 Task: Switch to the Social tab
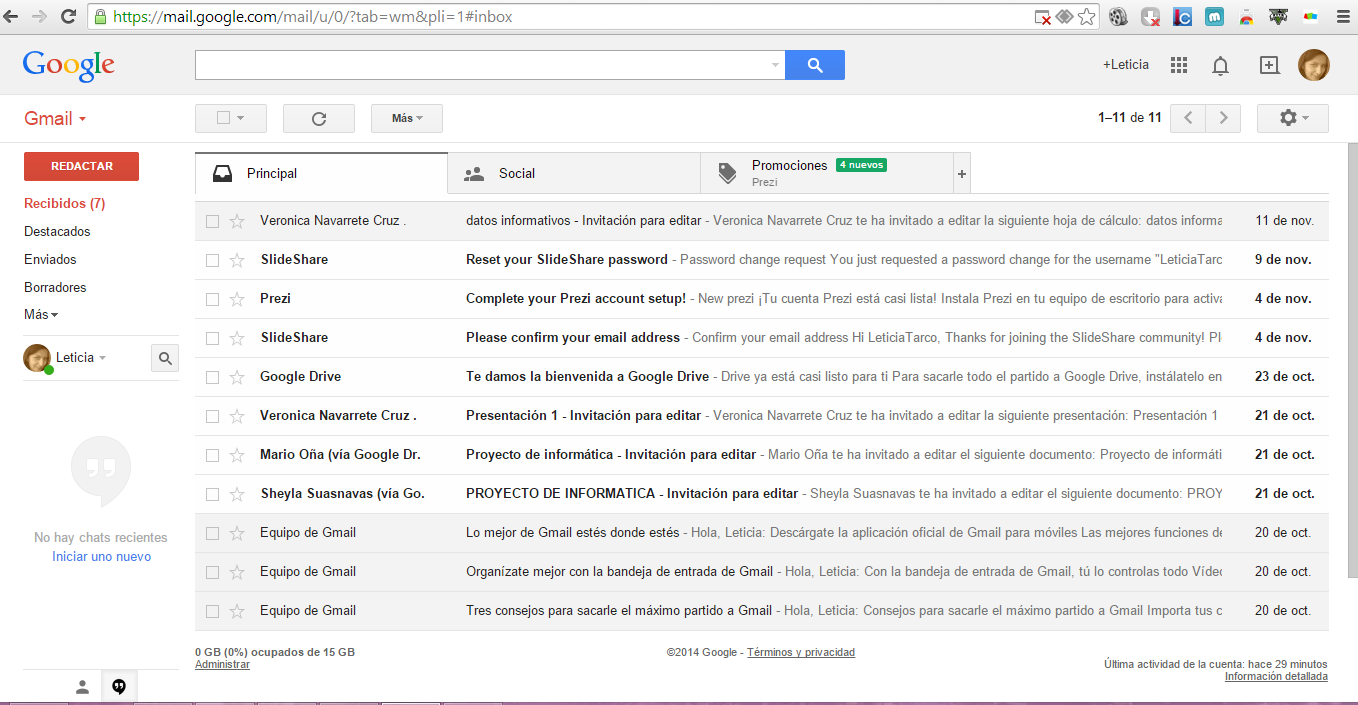[516, 172]
